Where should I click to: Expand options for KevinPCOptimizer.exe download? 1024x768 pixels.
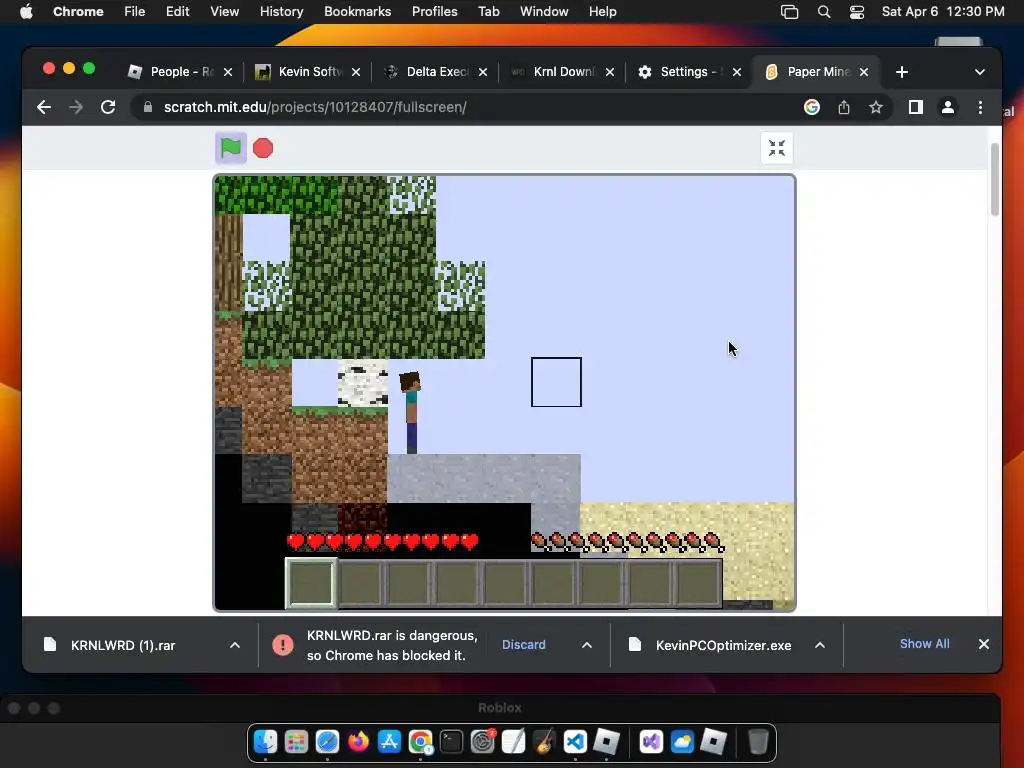pos(820,645)
